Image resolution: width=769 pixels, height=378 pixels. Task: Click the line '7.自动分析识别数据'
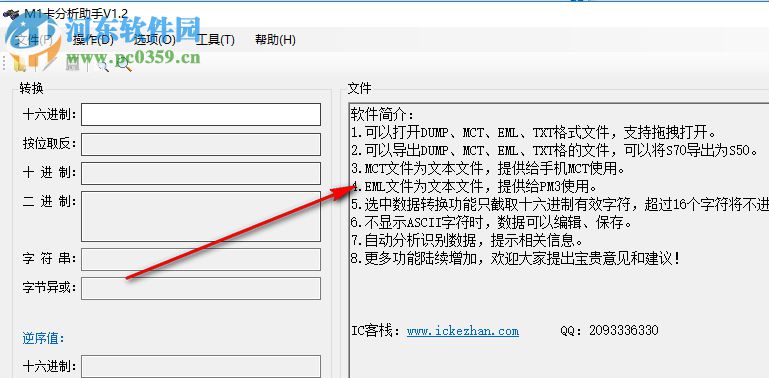coord(467,241)
